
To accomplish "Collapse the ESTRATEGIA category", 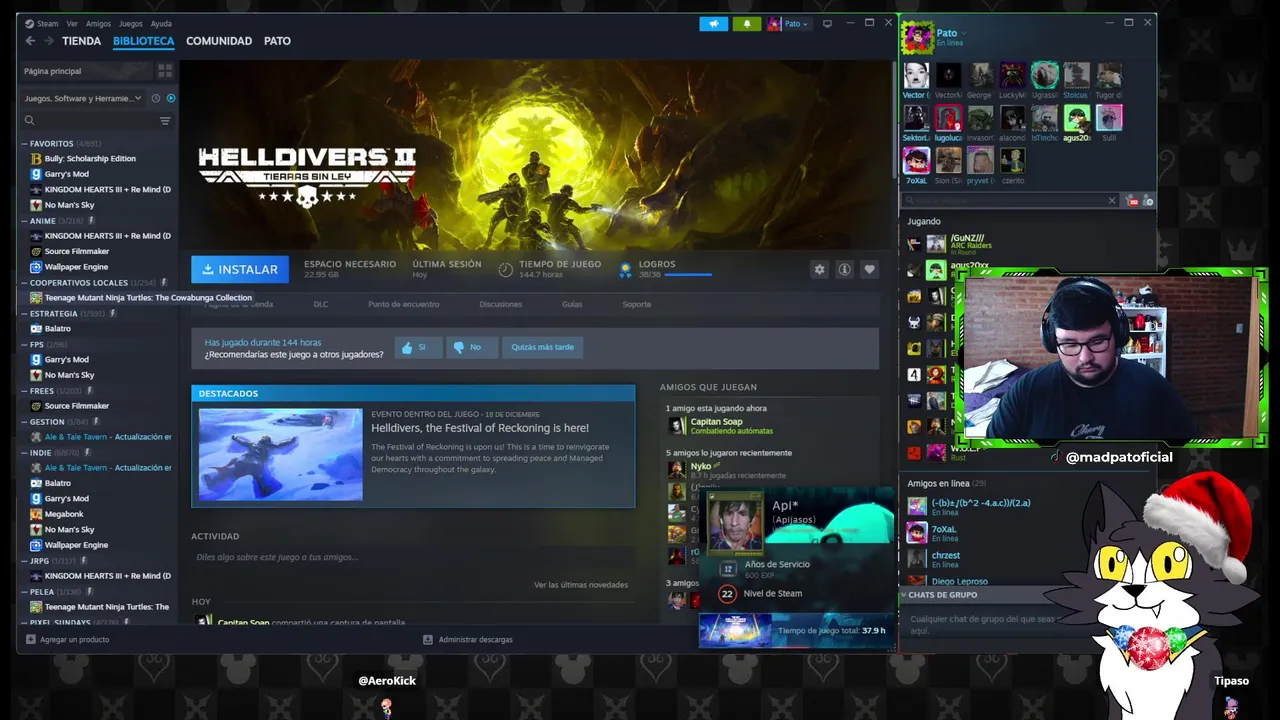I will tap(24, 314).
